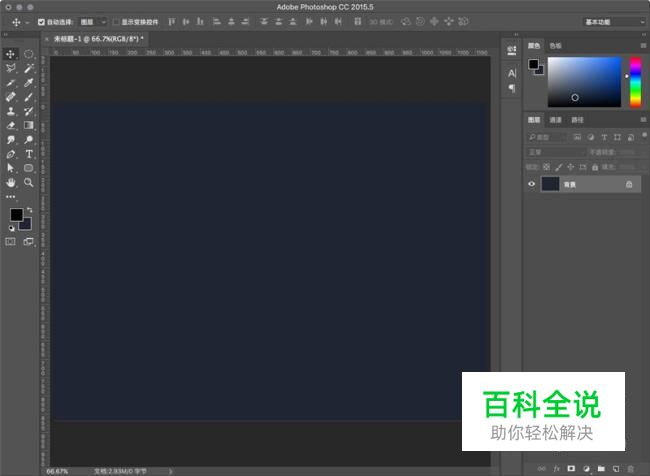The image size is (650, 476).
Task: Click the hue spectrum slider in Color panel
Action: (635, 82)
